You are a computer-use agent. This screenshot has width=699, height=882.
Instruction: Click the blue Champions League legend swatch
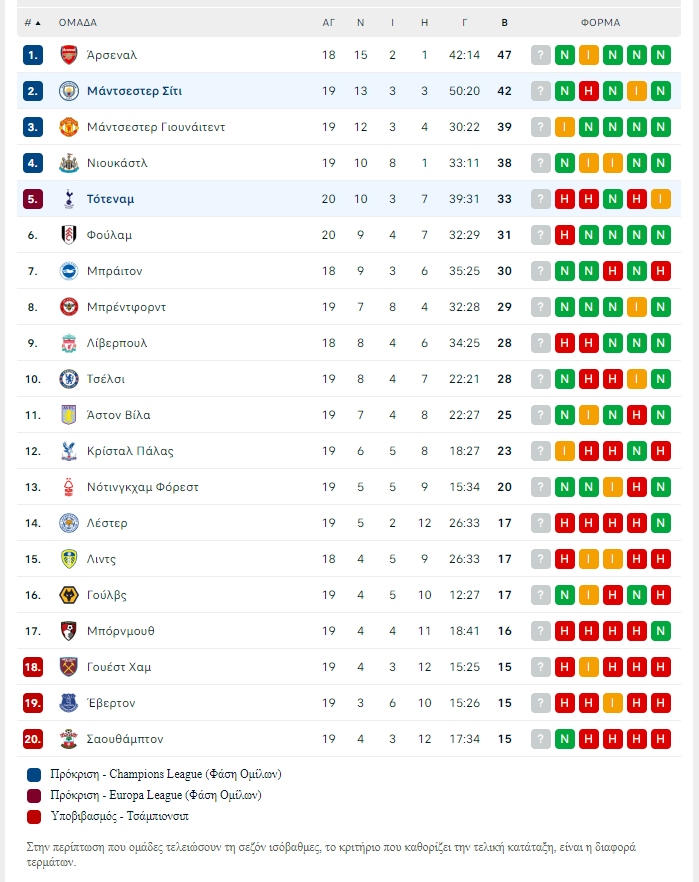34,775
